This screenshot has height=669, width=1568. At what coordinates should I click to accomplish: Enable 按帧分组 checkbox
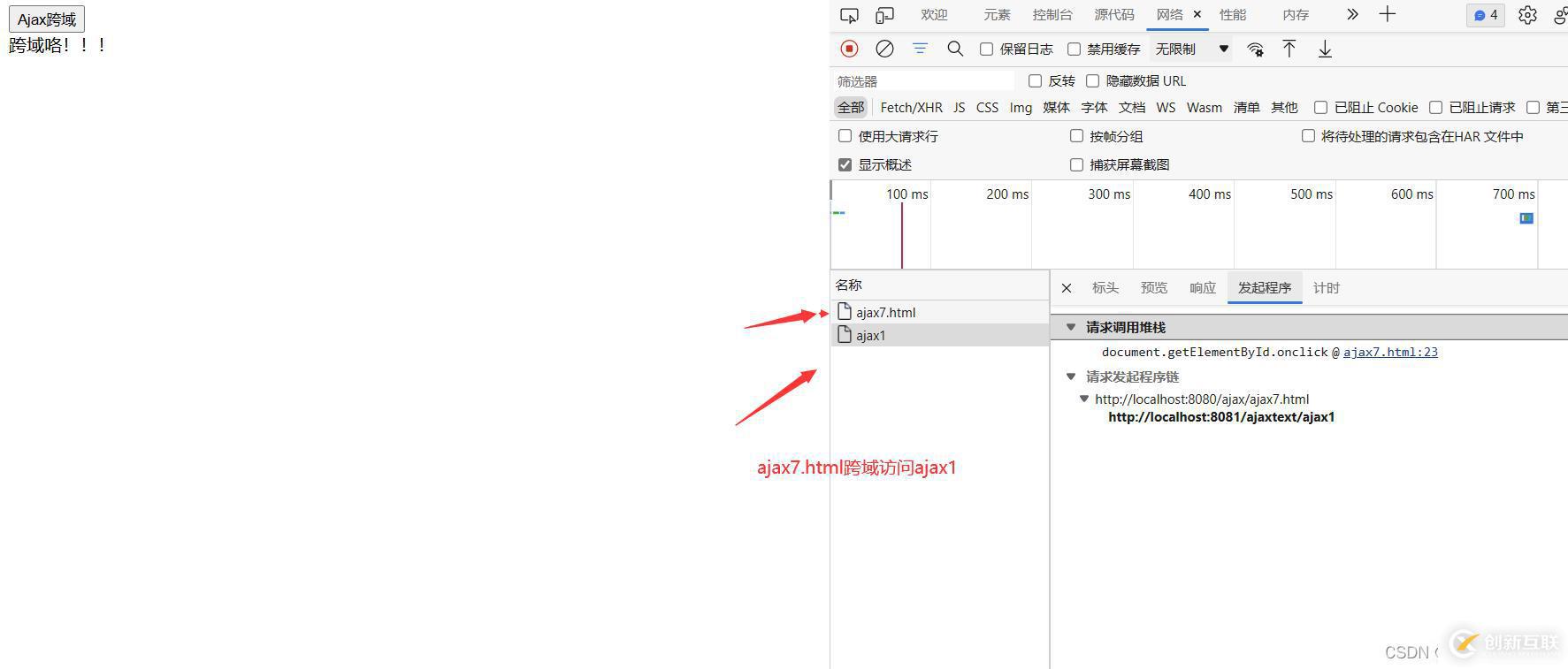[1077, 136]
